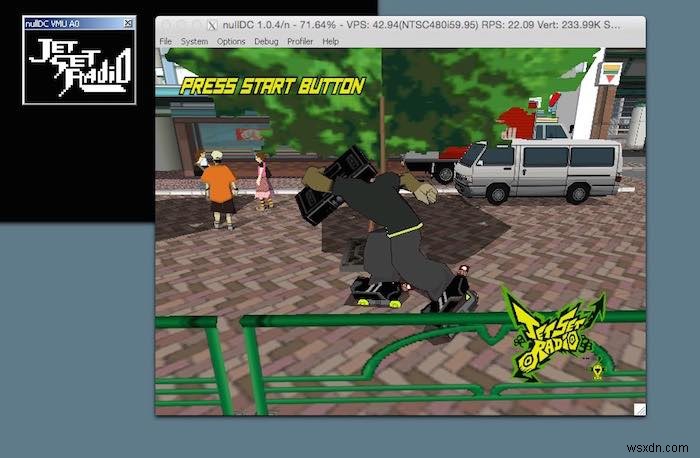Close the nullDC VMU A0 window
700x458 pixels.
click(x=128, y=23)
